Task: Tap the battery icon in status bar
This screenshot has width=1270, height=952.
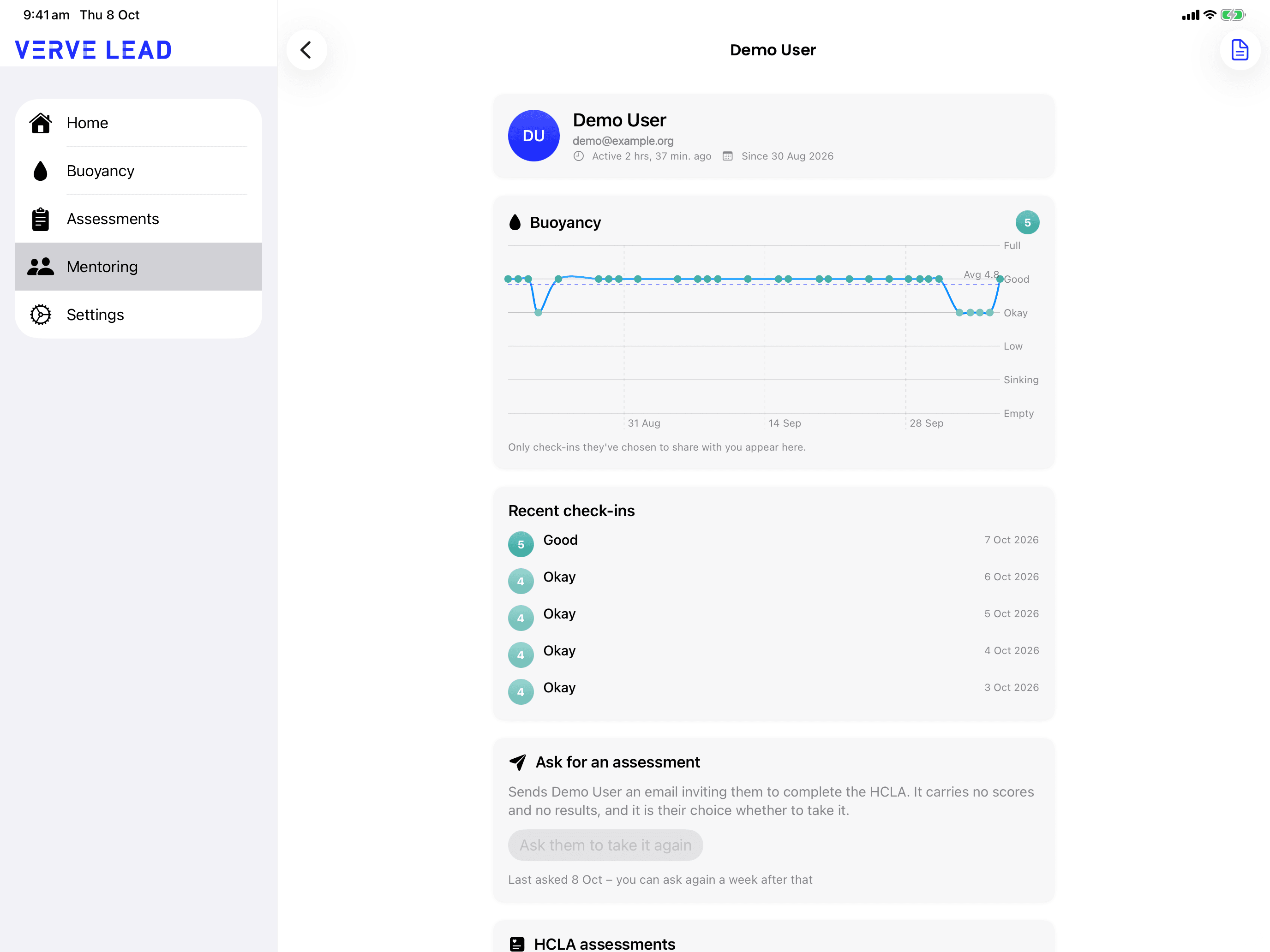Action: (1233, 15)
